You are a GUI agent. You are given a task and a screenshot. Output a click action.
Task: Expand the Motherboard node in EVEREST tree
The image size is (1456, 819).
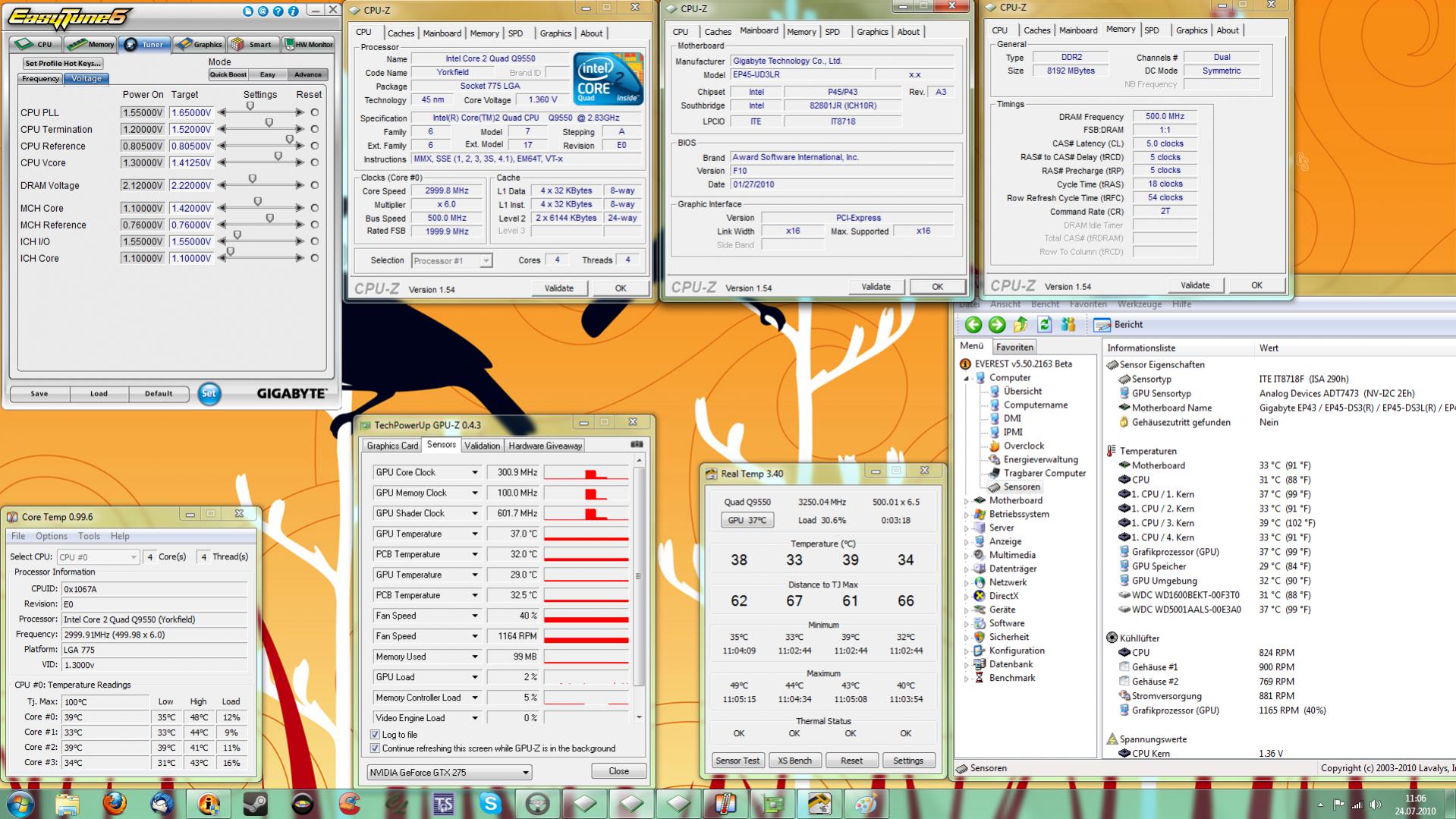click(967, 501)
